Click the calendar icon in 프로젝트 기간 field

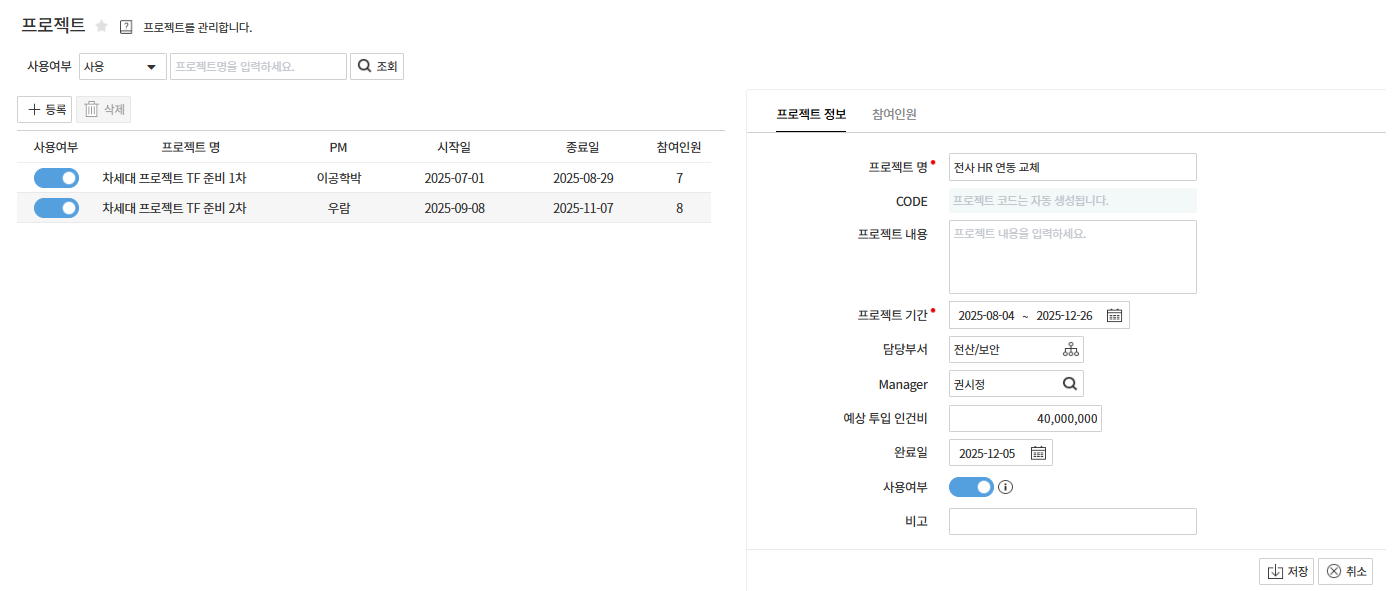click(1114, 315)
